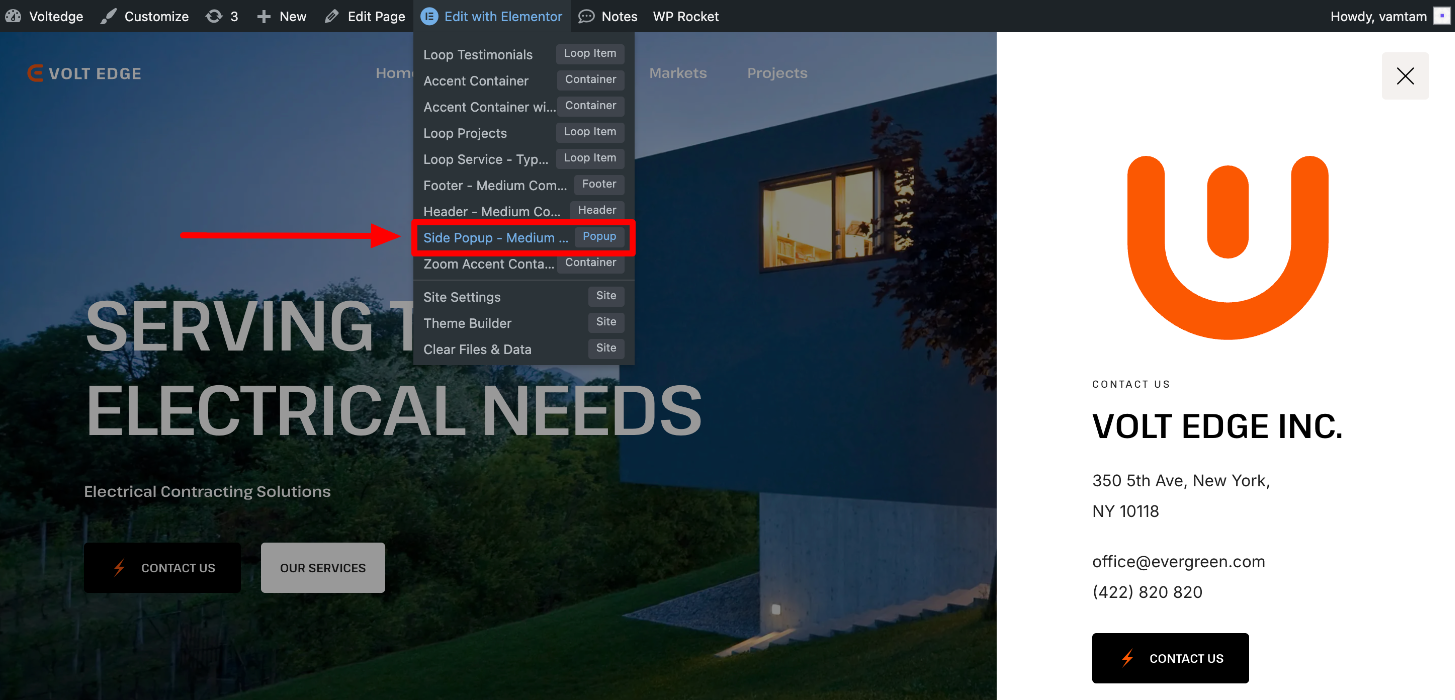The image size is (1455, 700).
Task: Click the Customize paintbrush icon
Action: [108, 16]
